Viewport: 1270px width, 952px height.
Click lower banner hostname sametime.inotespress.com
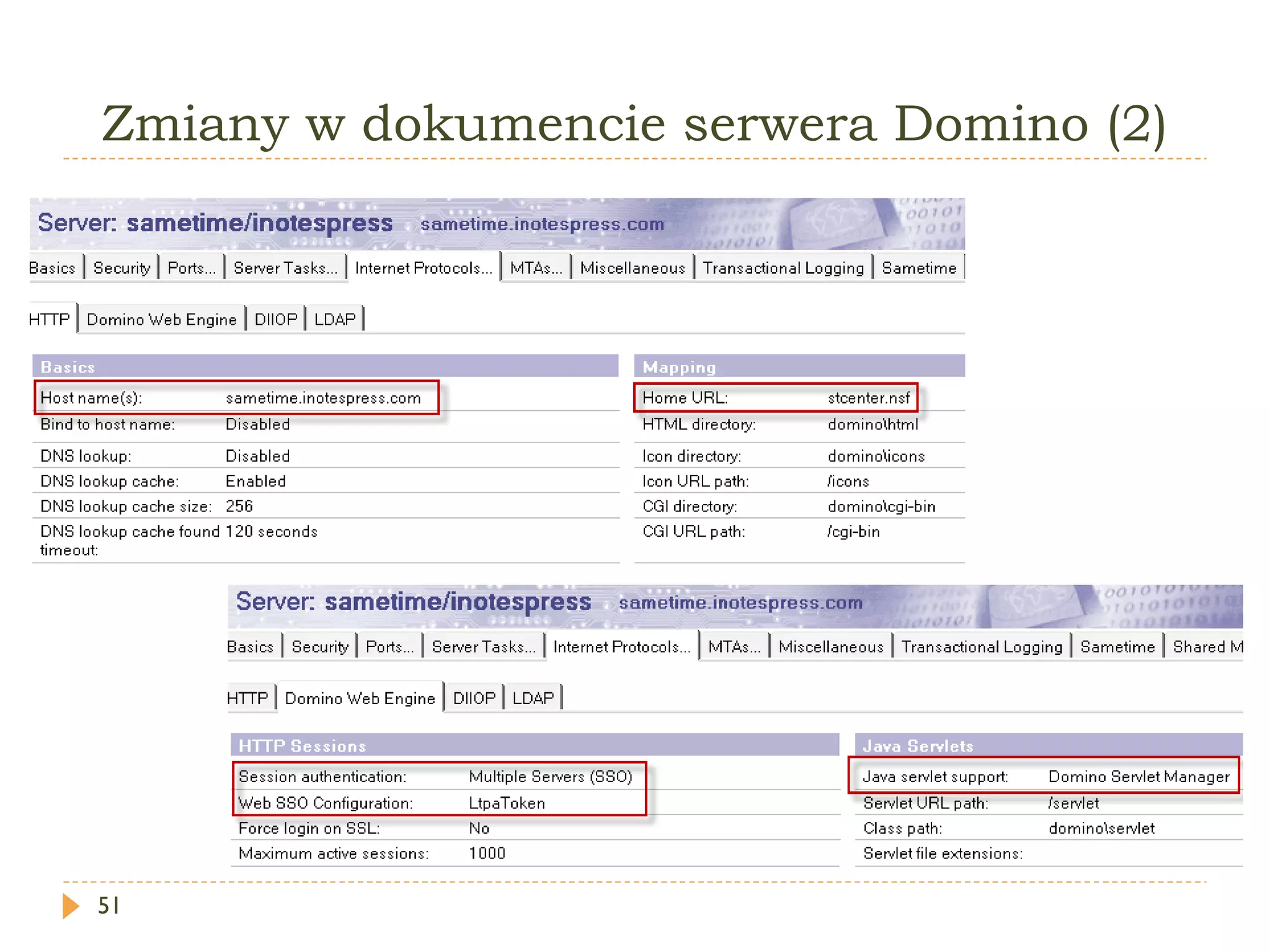[740, 602]
